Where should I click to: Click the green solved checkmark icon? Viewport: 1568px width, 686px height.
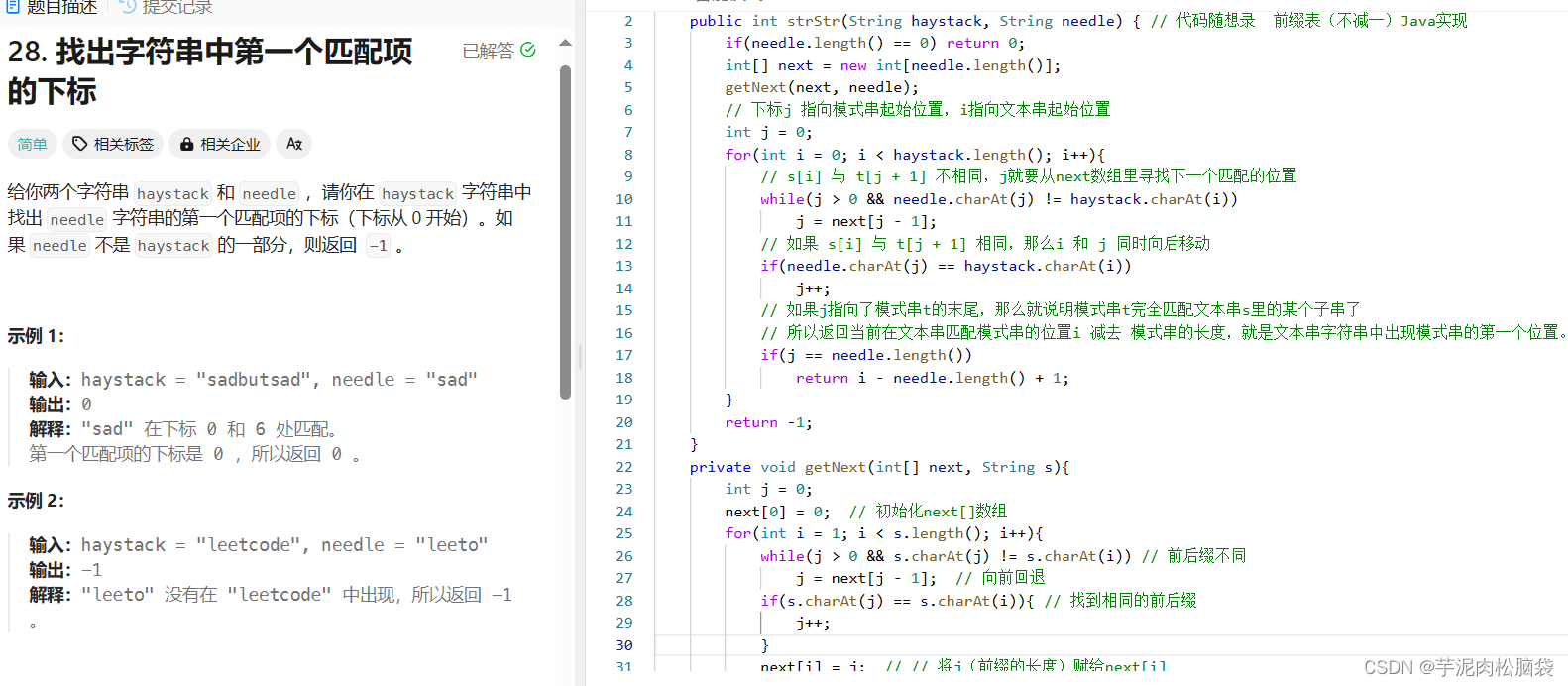click(x=528, y=50)
